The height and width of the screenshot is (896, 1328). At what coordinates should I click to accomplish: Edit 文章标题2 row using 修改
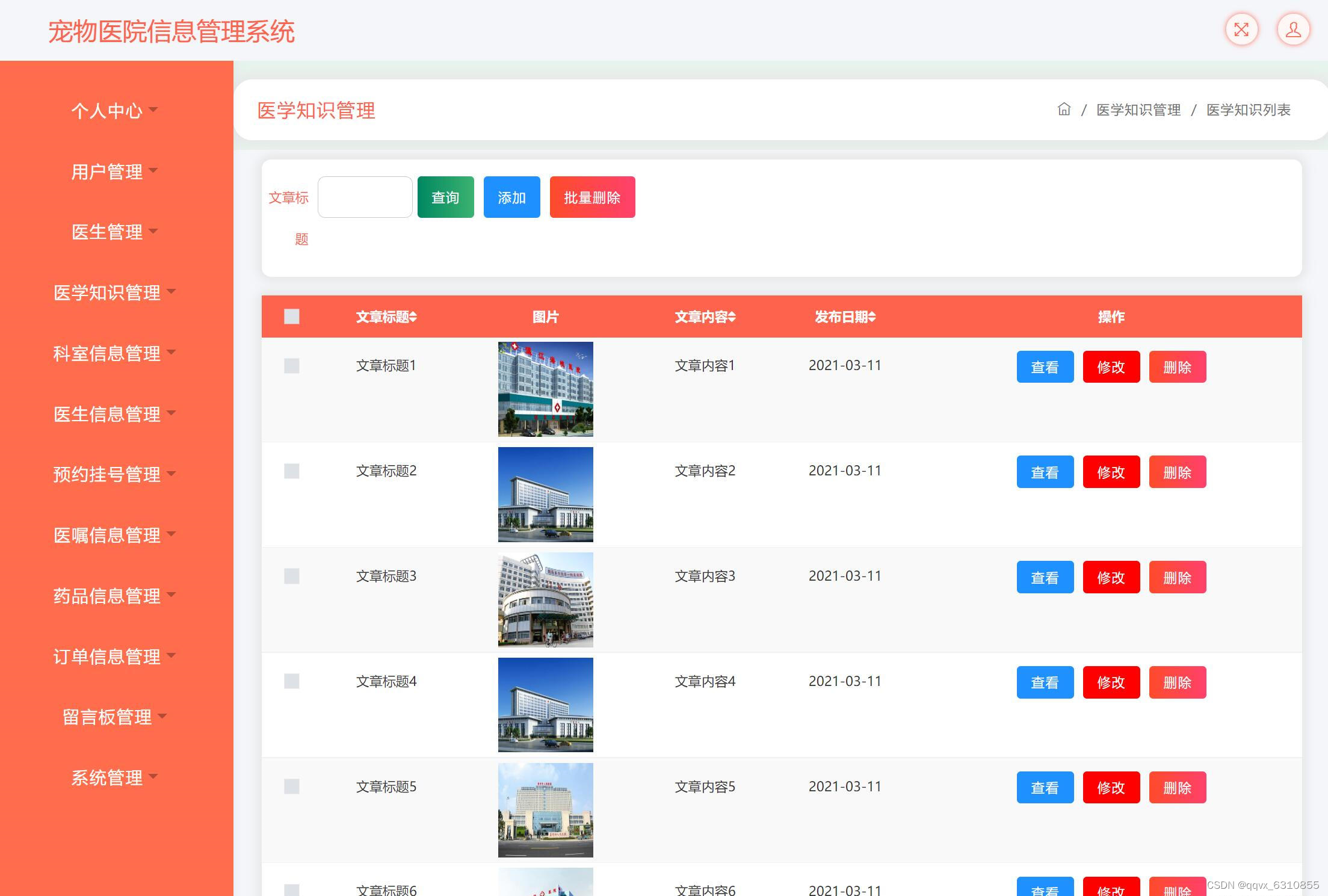1111,472
